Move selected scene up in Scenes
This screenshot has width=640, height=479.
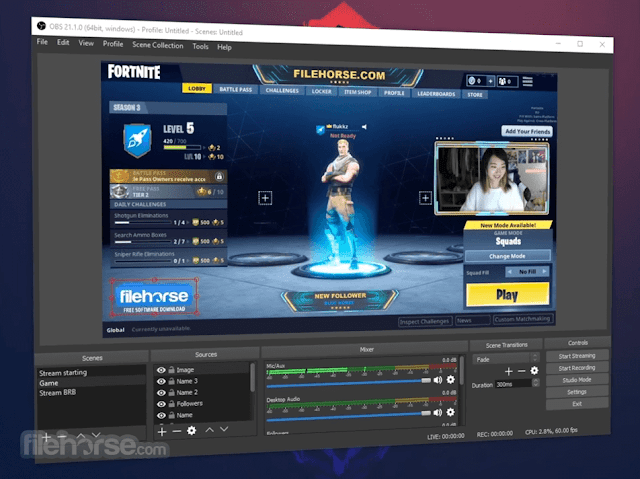click(x=81, y=436)
